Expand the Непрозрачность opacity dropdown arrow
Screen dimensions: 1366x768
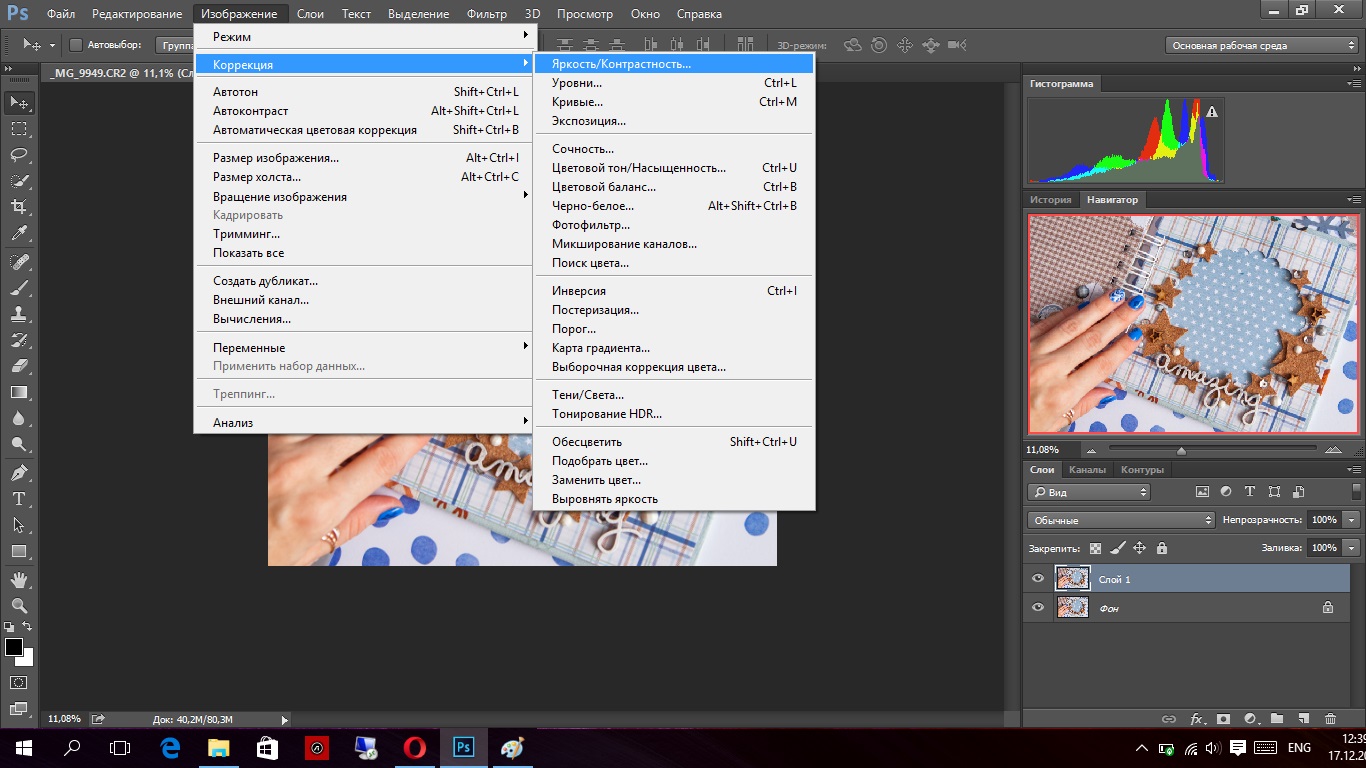tap(1352, 520)
